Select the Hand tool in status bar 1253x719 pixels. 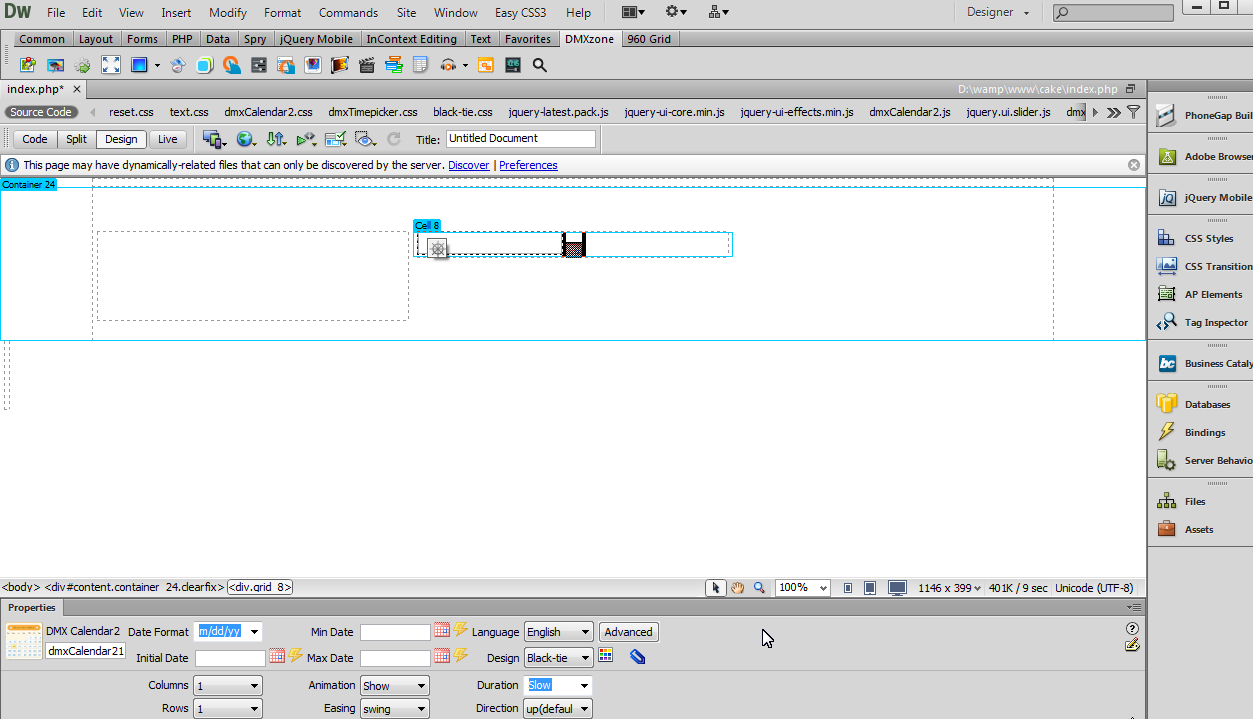point(737,588)
